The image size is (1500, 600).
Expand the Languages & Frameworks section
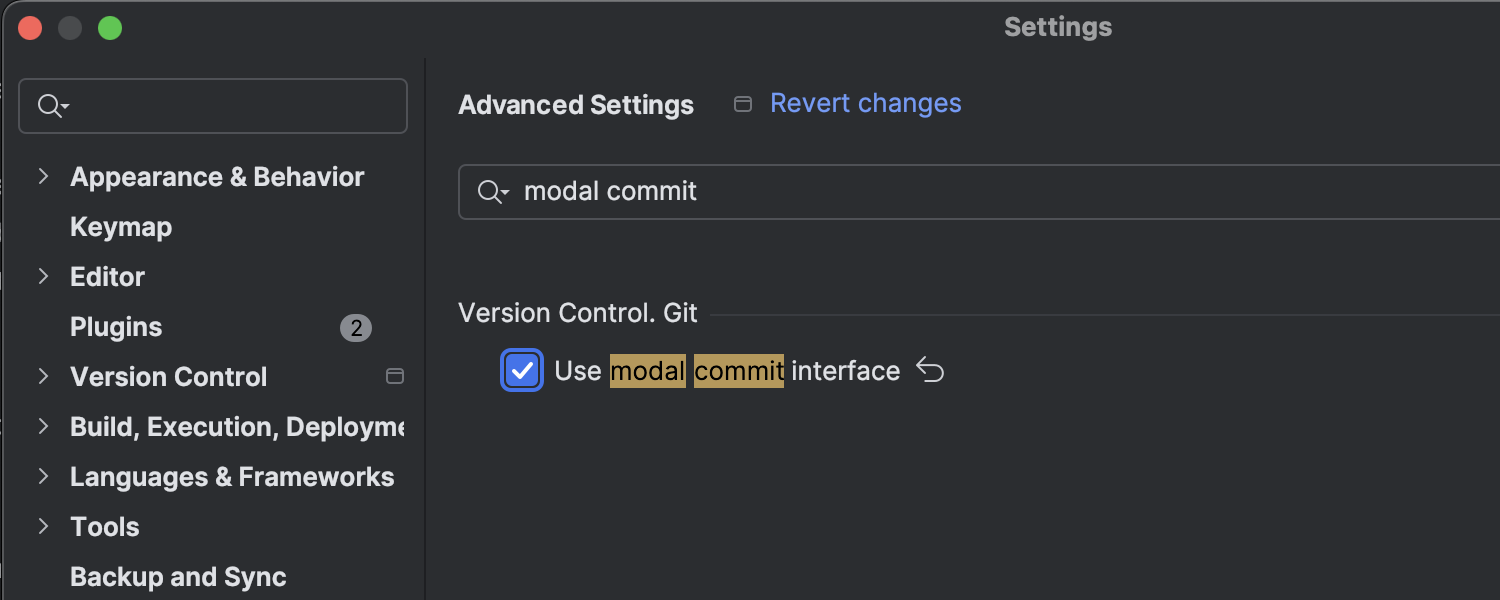coord(43,477)
